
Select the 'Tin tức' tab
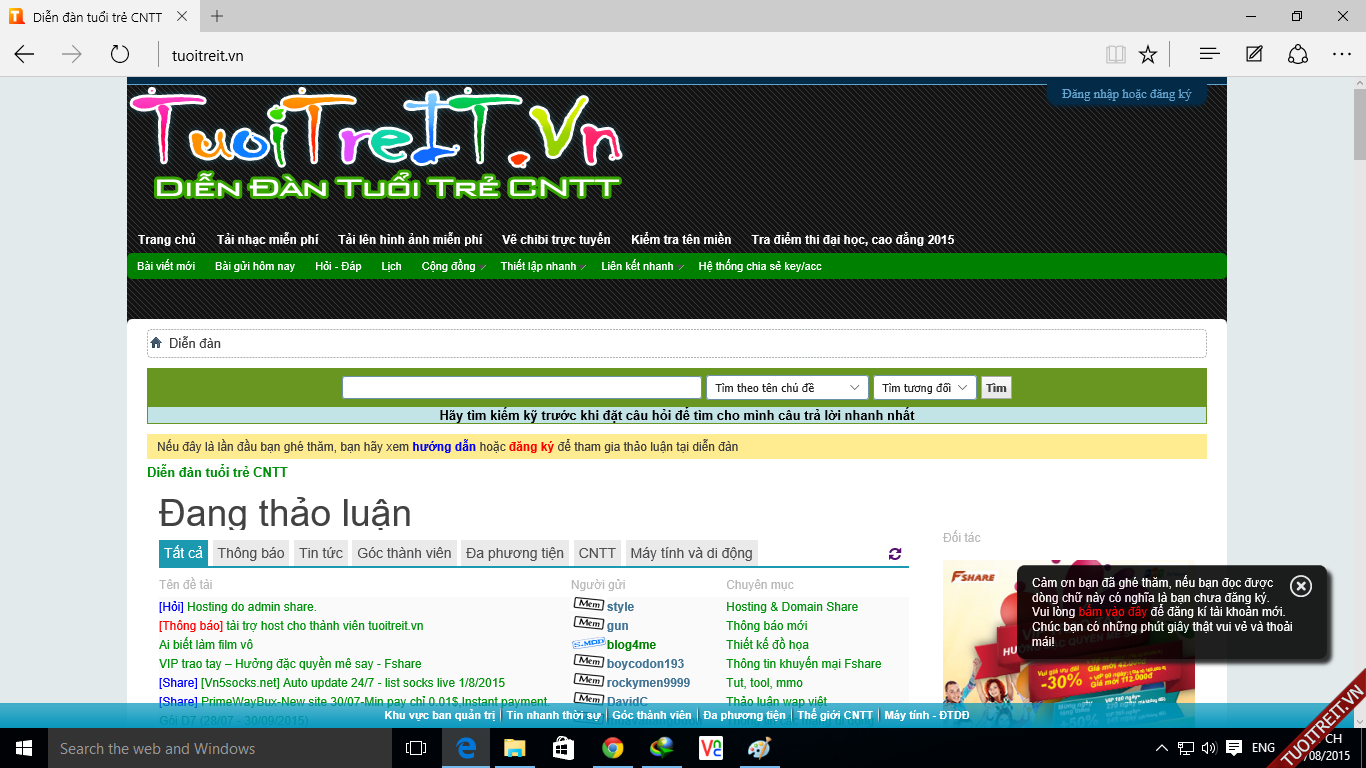(x=320, y=553)
